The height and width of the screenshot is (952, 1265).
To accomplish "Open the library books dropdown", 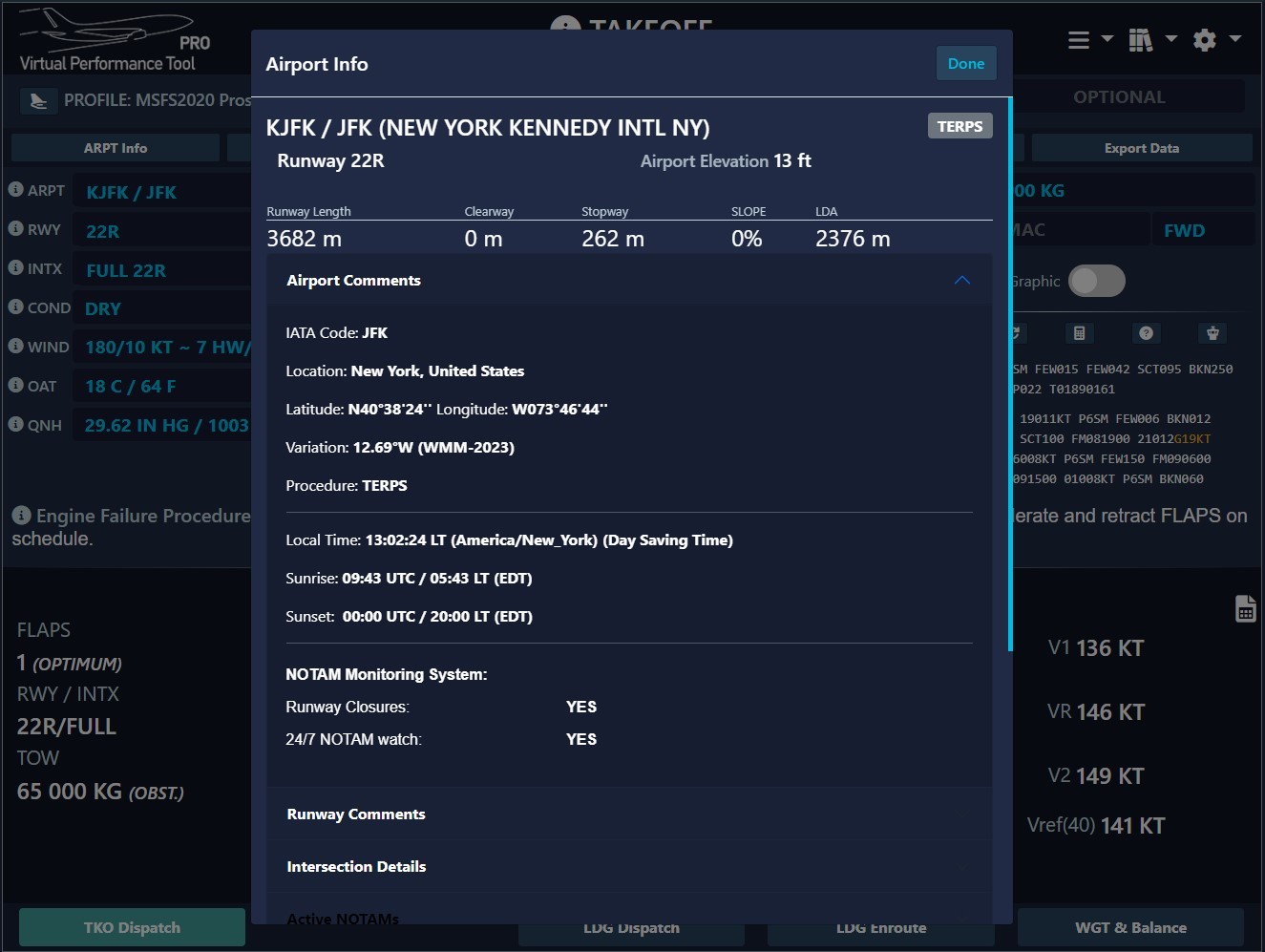I will pyautogui.click(x=1151, y=40).
